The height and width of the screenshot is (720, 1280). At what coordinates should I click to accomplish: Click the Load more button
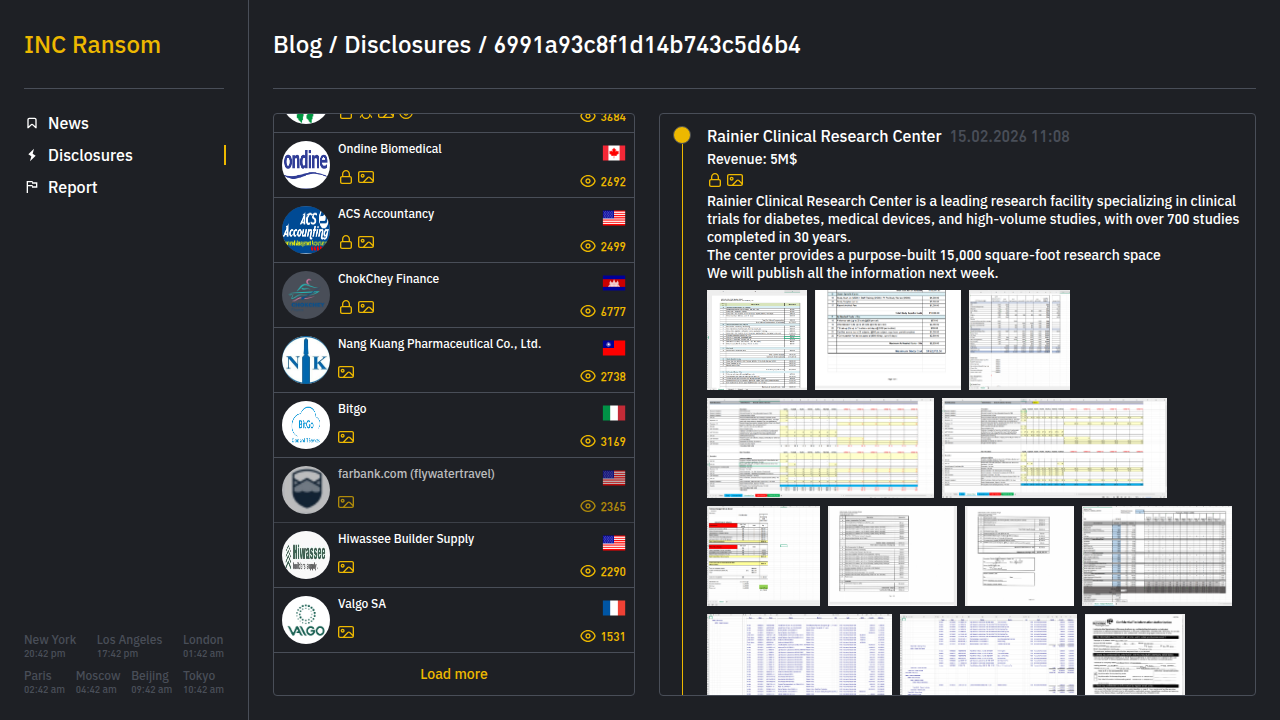[x=454, y=674]
